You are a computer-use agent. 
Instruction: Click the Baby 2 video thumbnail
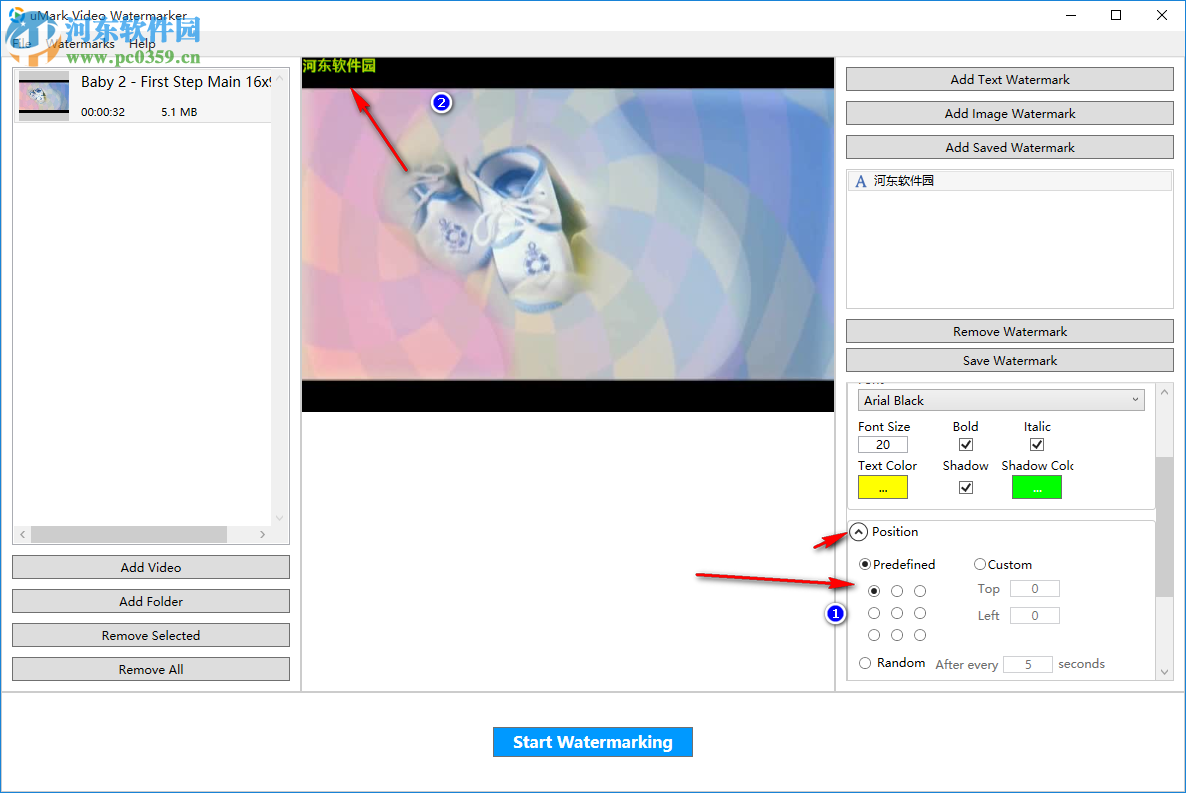click(43, 97)
